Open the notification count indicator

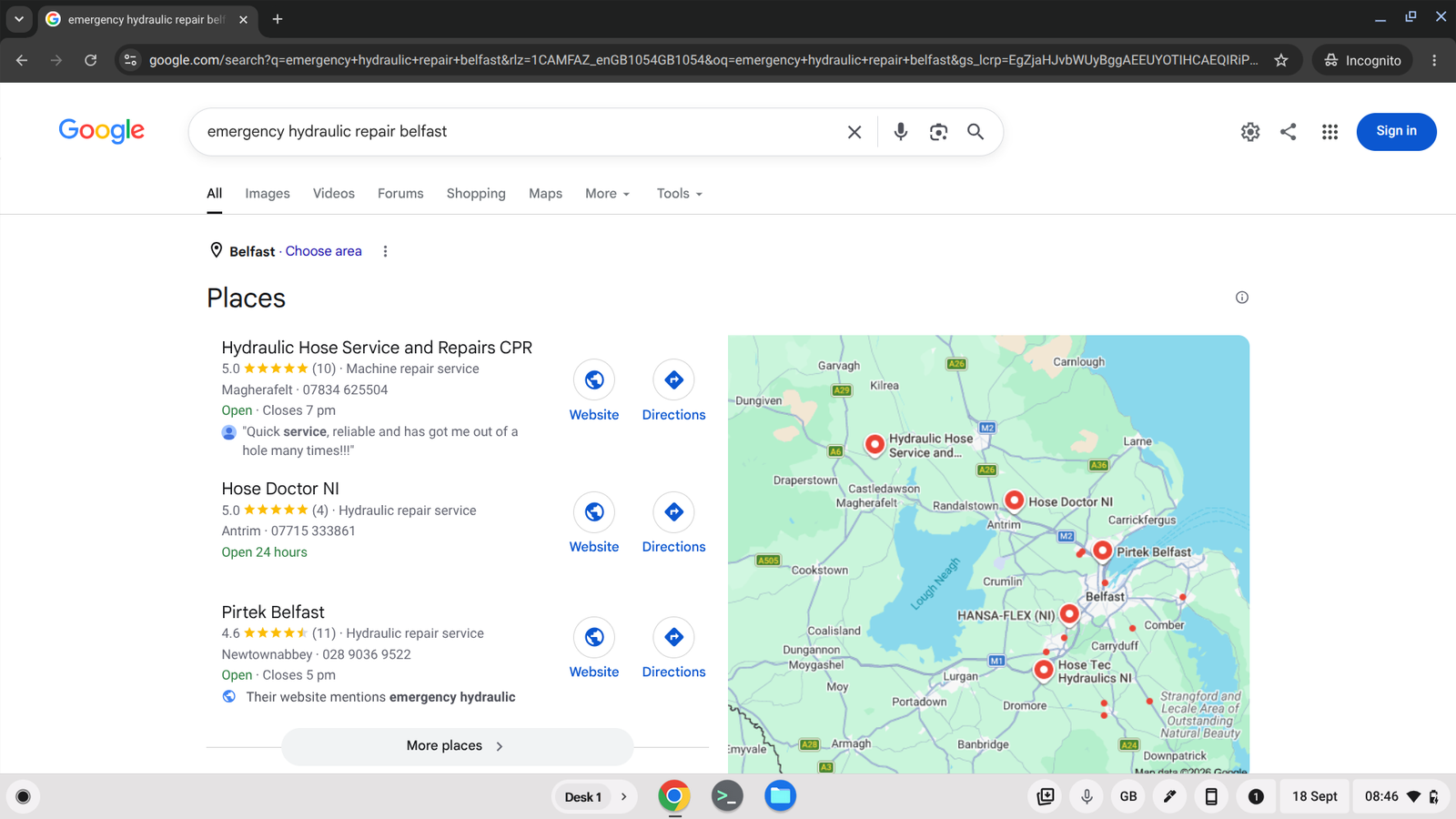point(1256,797)
